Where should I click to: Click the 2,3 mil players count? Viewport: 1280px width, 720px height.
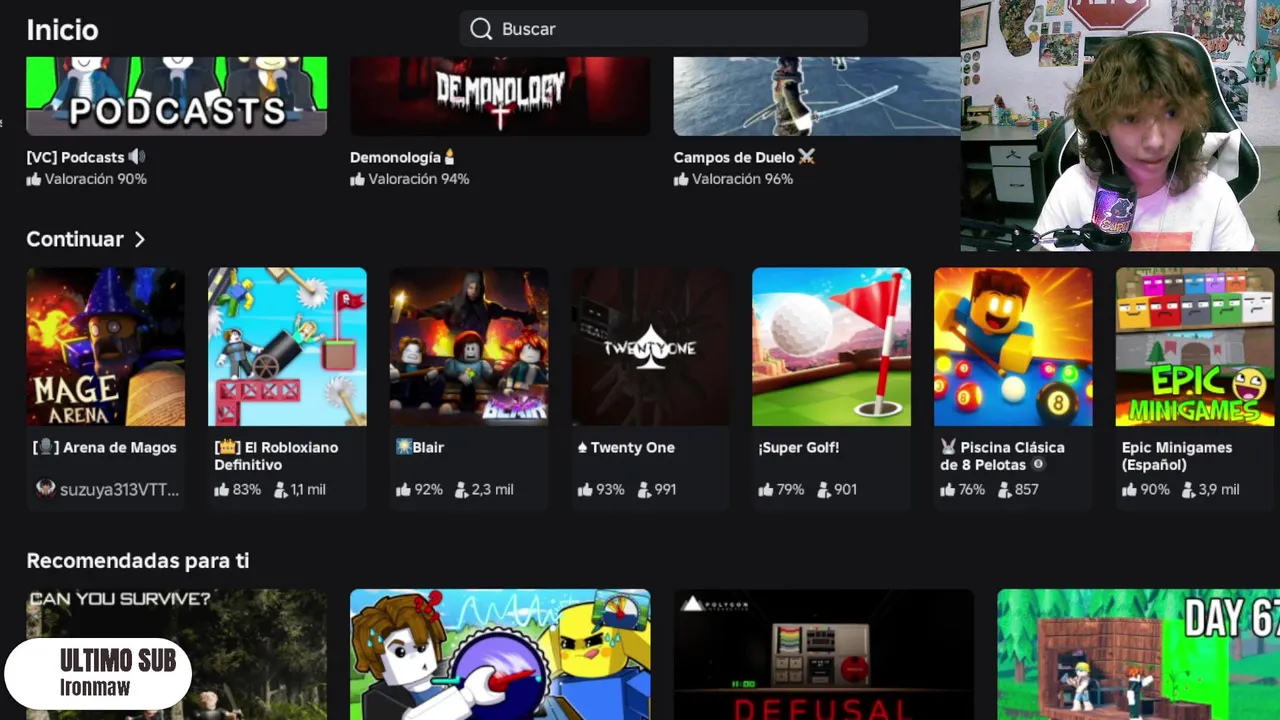[x=493, y=490]
